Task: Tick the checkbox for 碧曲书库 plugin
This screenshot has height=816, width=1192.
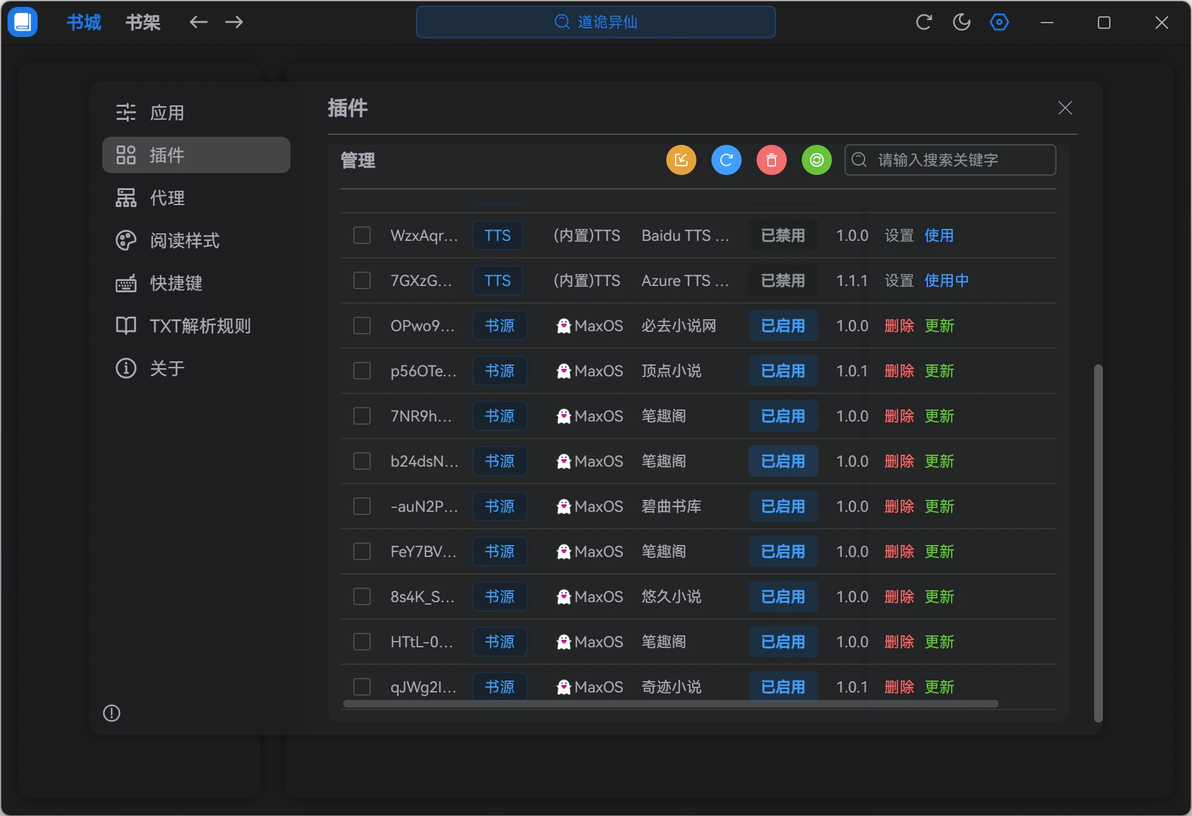Action: point(362,506)
